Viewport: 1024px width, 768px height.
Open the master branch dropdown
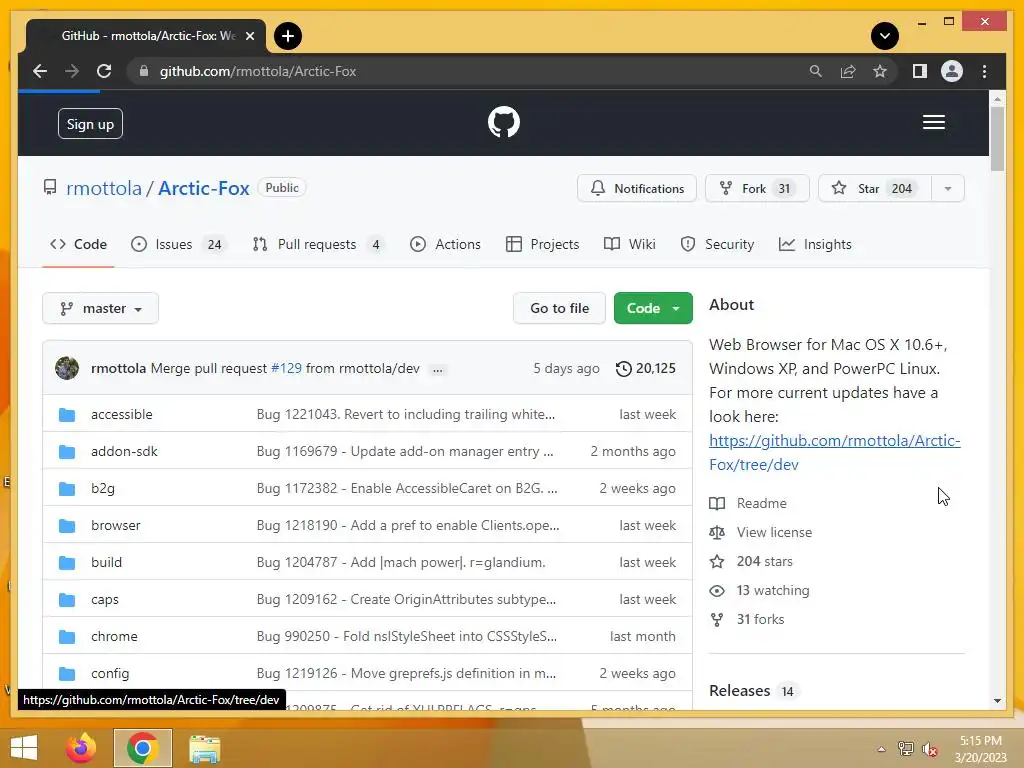click(x=101, y=308)
